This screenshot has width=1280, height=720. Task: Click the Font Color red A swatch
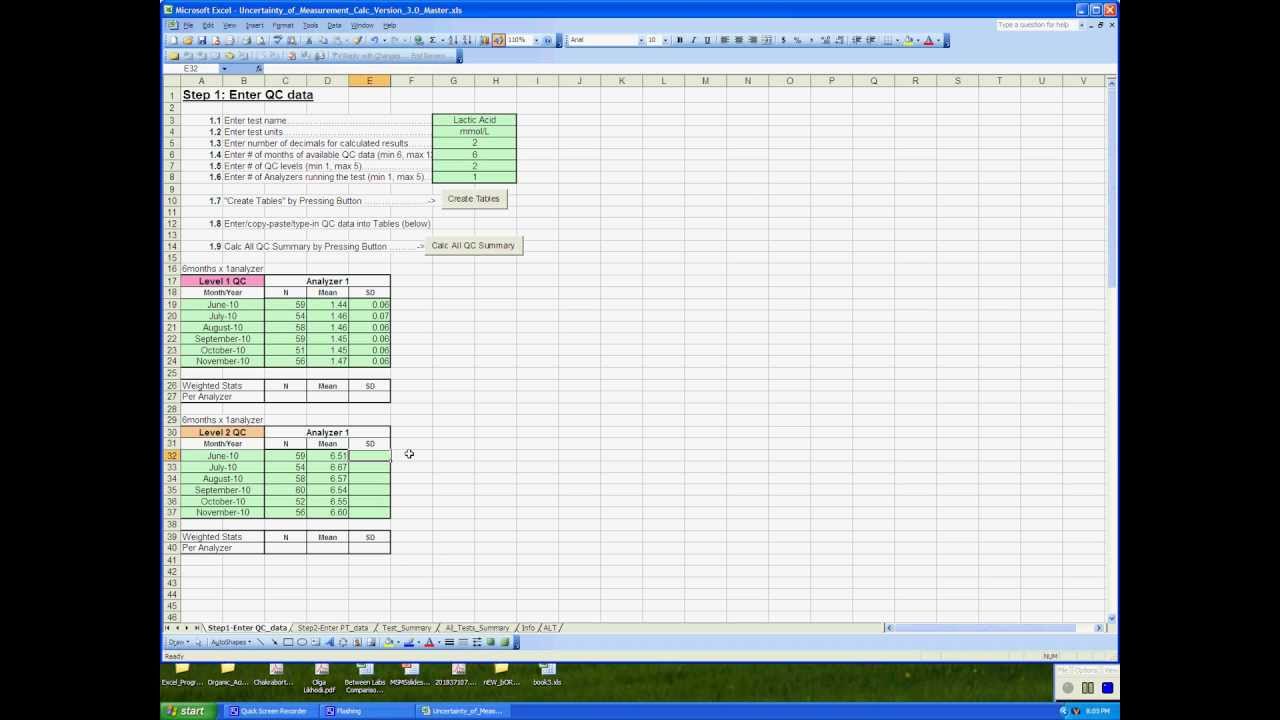(929, 40)
